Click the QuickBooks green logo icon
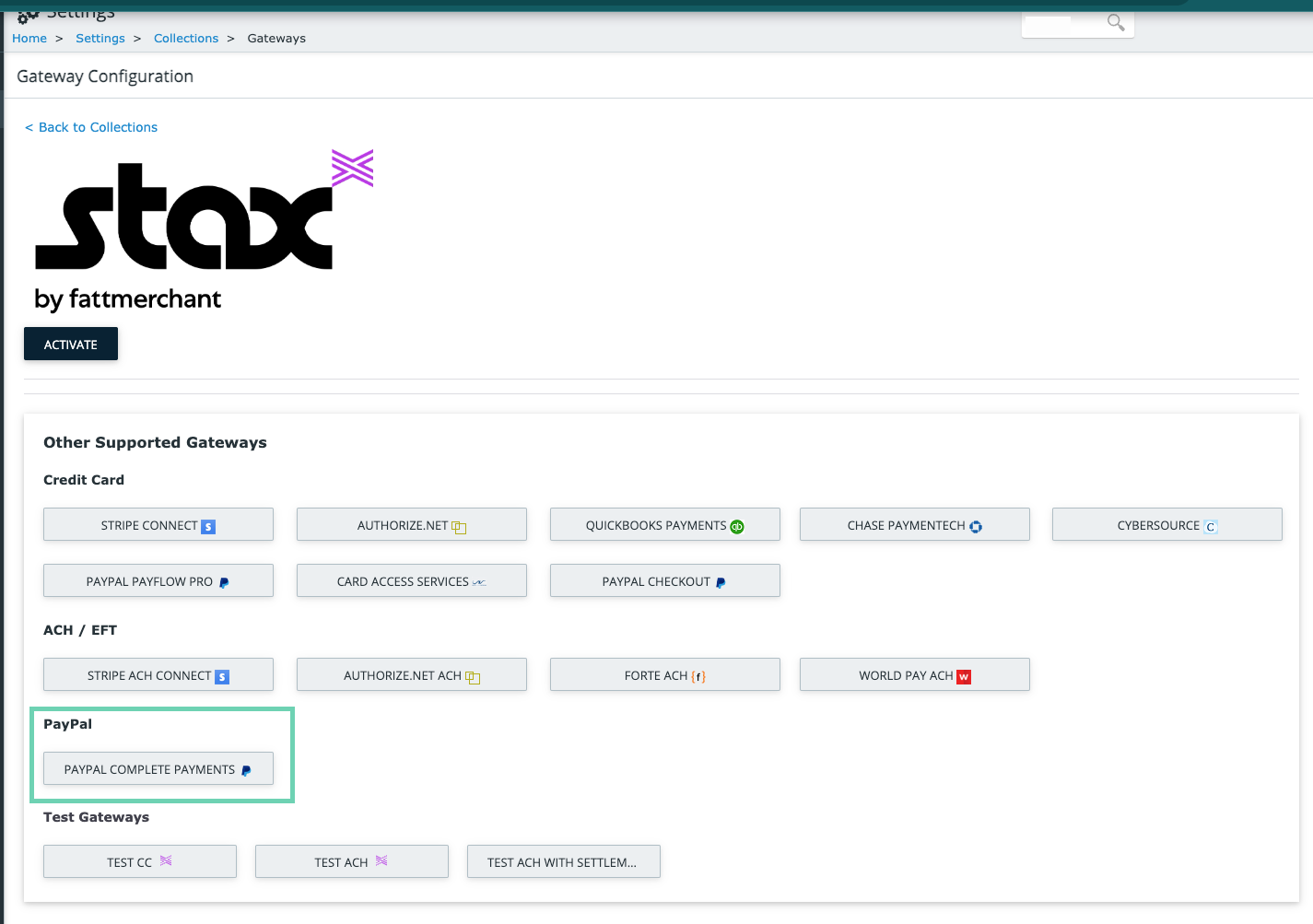Screen dimensions: 1313x924 737,527
